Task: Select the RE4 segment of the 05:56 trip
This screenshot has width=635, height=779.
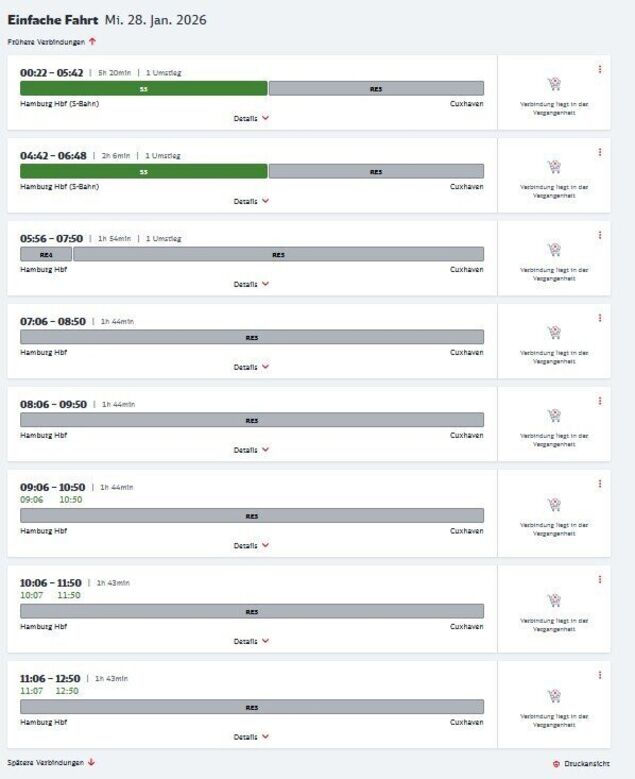Action: click(x=46, y=254)
